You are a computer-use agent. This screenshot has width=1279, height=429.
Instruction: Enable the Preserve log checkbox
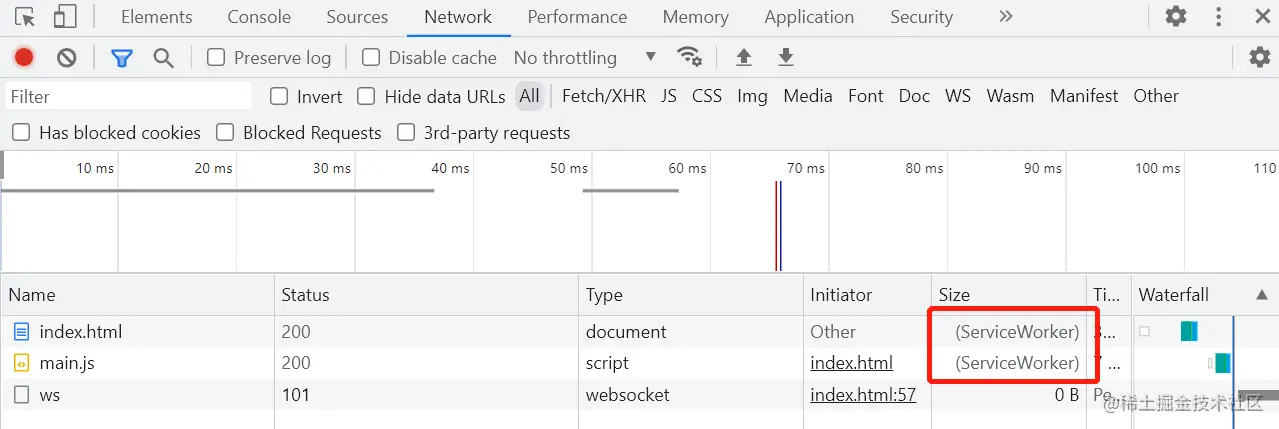pyautogui.click(x=216, y=57)
